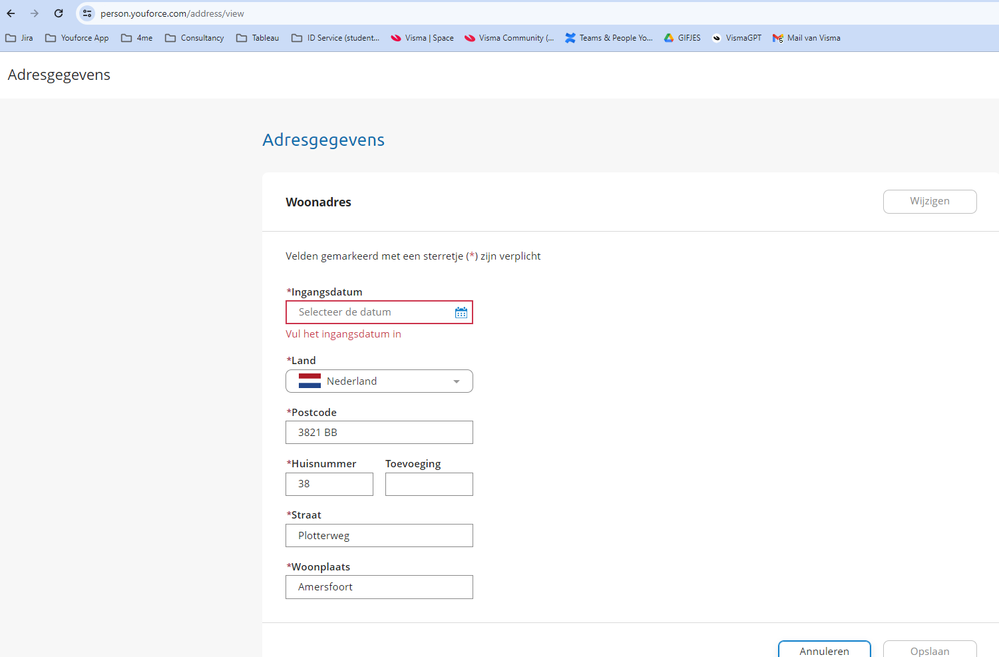This screenshot has width=999, height=657.
Task: Click the Adresgegevens page header title
Action: pos(59,75)
